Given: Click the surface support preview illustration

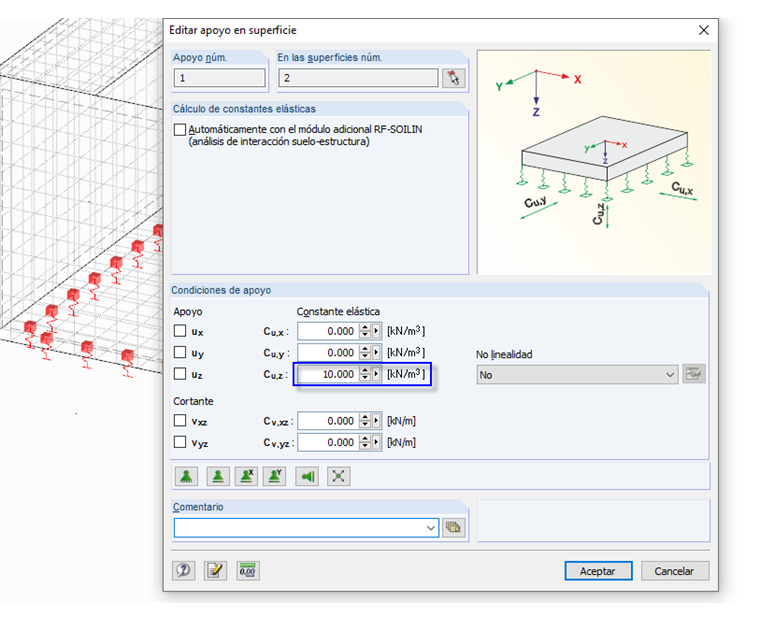Looking at the screenshot, I should 594,162.
